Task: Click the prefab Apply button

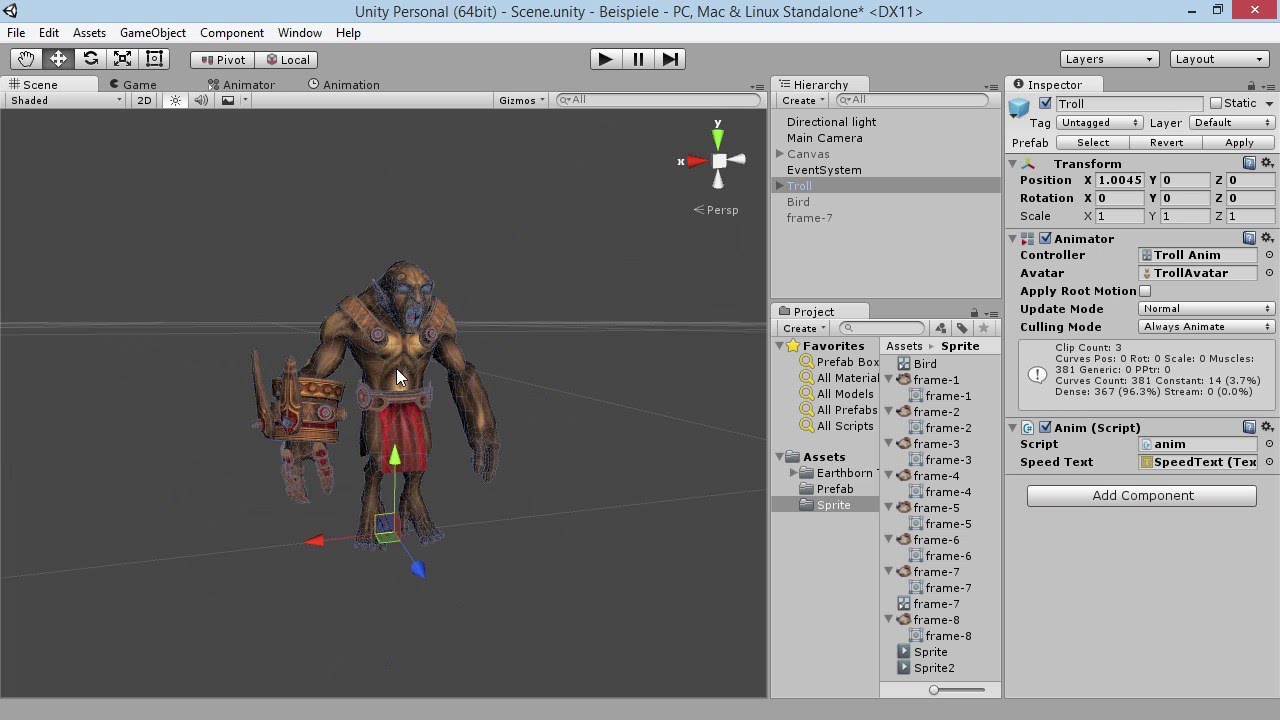Action: coord(1239,143)
